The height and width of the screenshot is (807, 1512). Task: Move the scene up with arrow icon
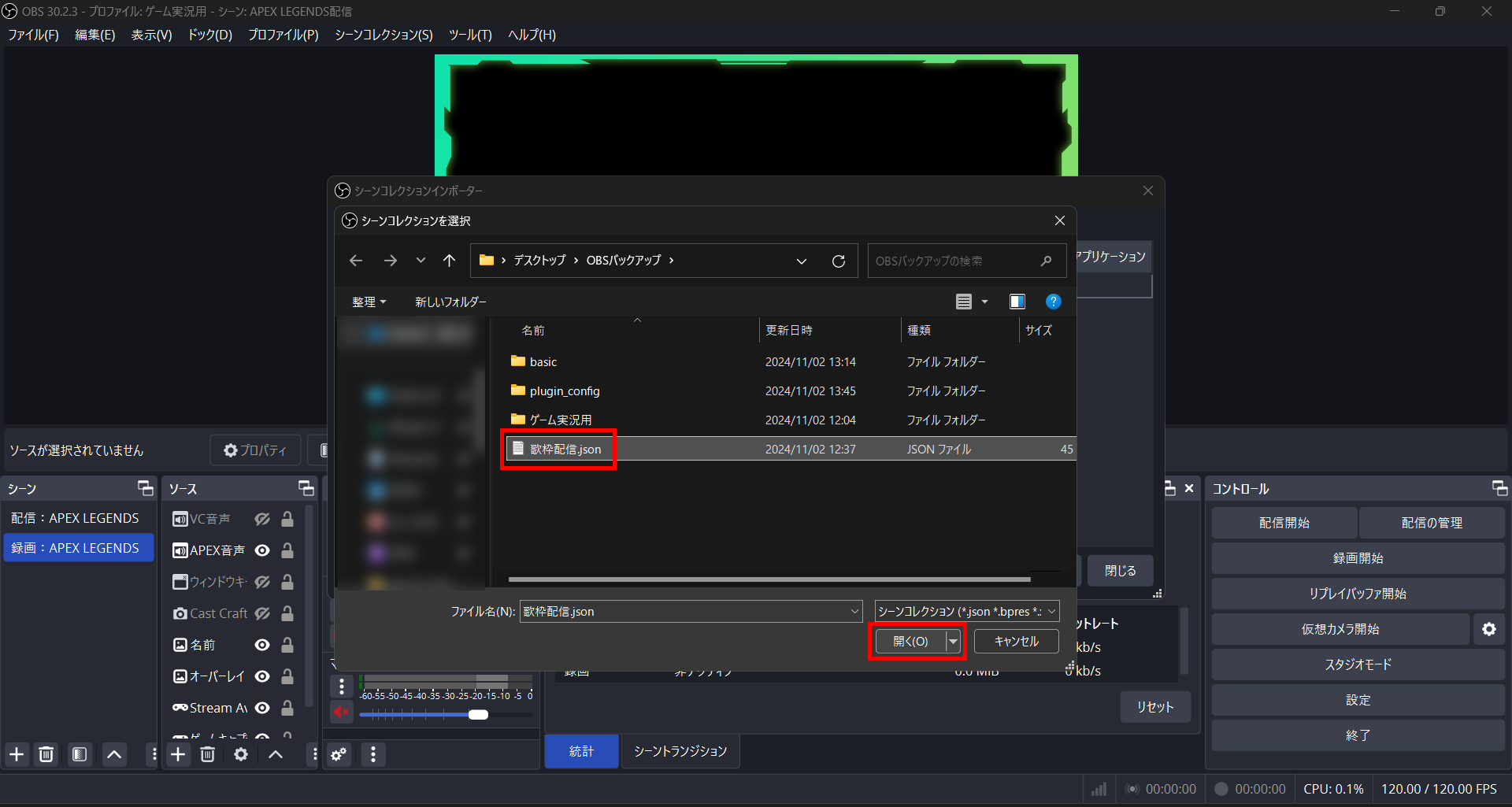pos(114,754)
